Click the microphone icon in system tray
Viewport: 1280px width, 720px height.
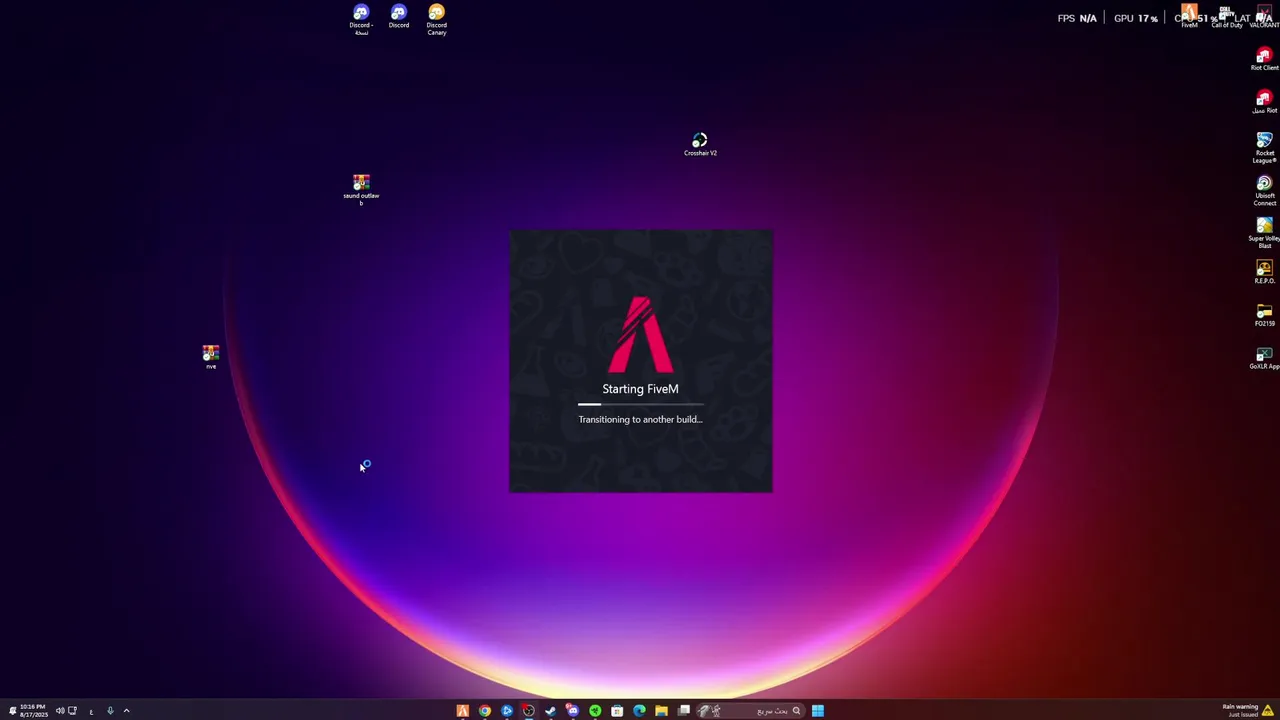point(110,711)
